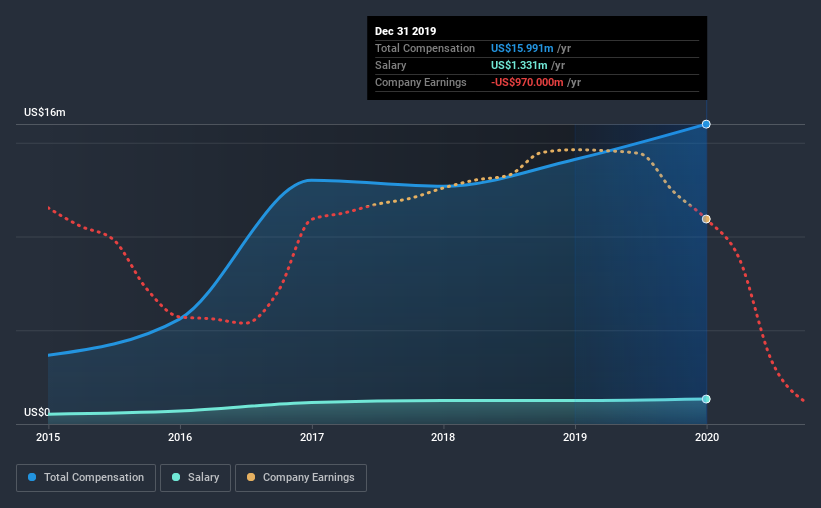Click the Total Compensation tooltip row label
This screenshot has width=821, height=508.
pyautogui.click(x=425, y=48)
